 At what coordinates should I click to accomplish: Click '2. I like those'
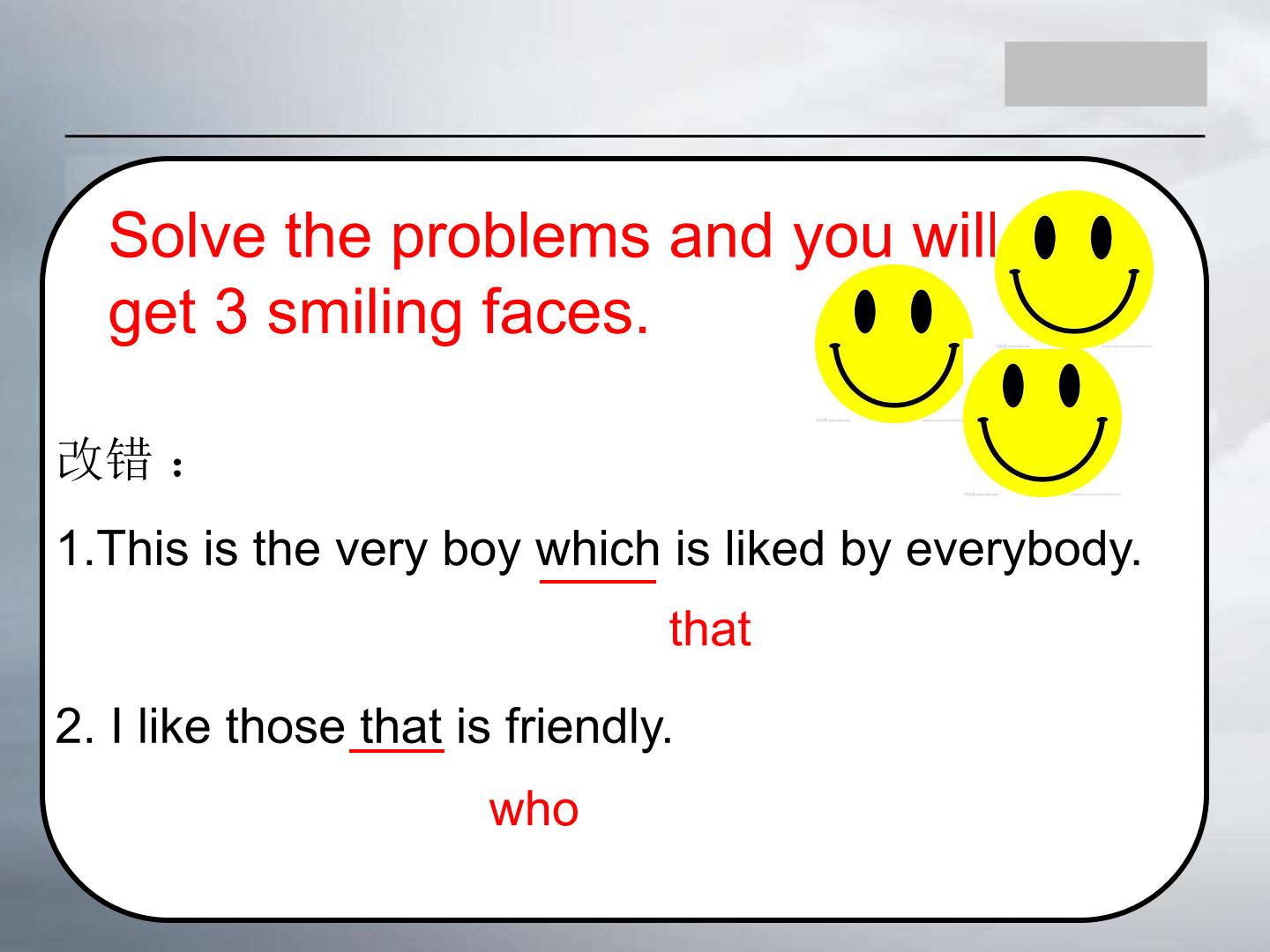coord(201,727)
